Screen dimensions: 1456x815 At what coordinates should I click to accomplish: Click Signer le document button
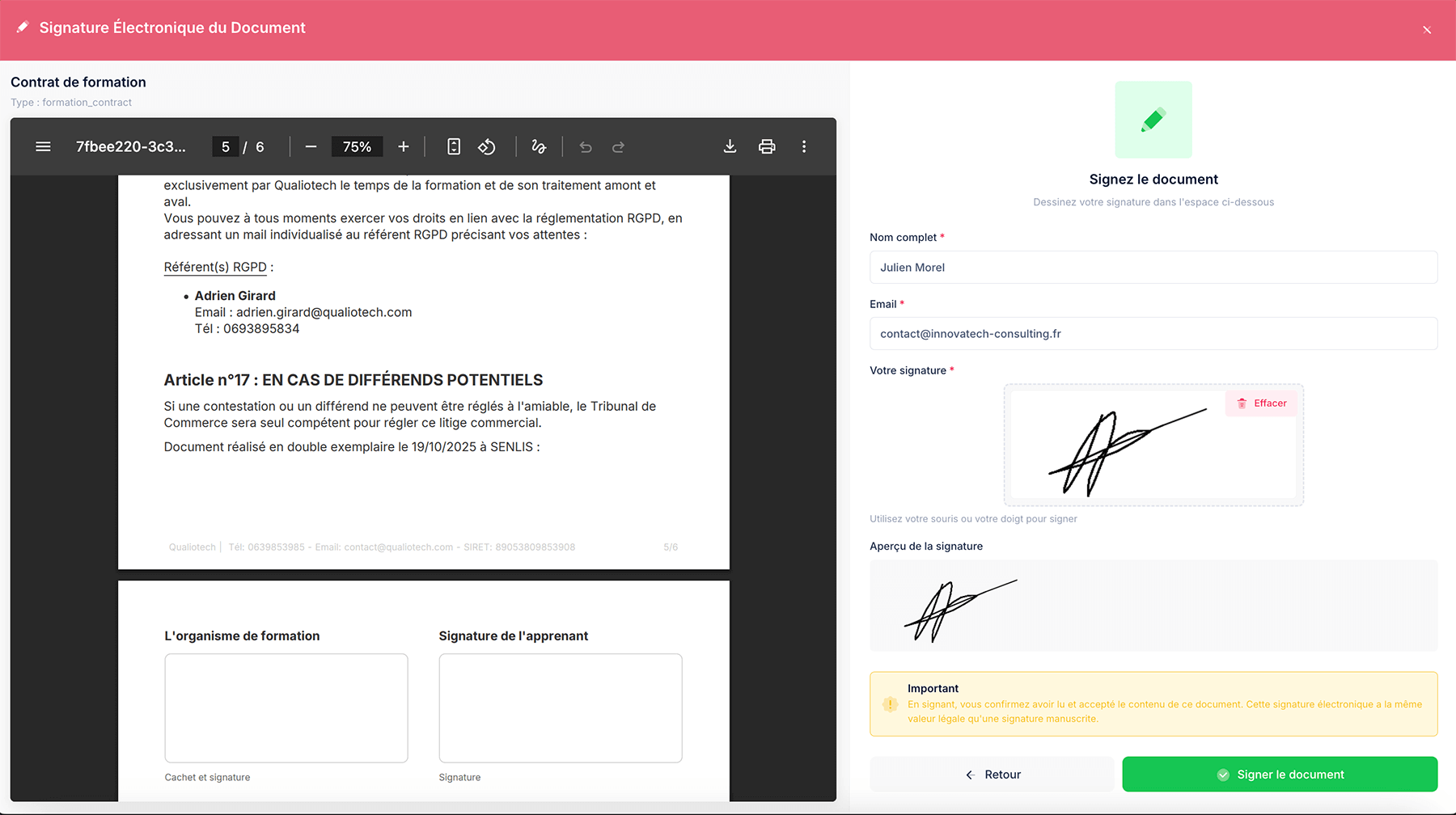[1280, 775]
